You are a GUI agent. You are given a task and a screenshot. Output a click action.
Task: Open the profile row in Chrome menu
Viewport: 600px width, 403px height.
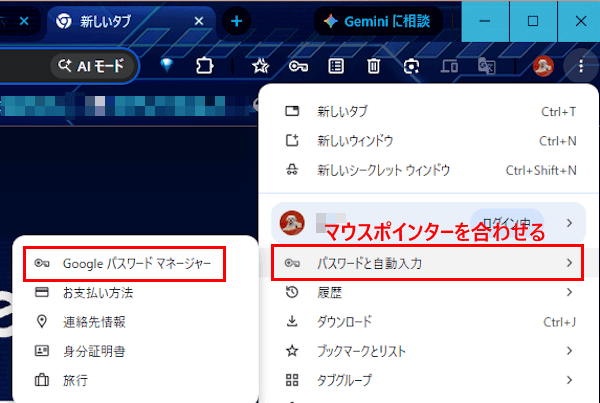pyautogui.click(x=429, y=223)
